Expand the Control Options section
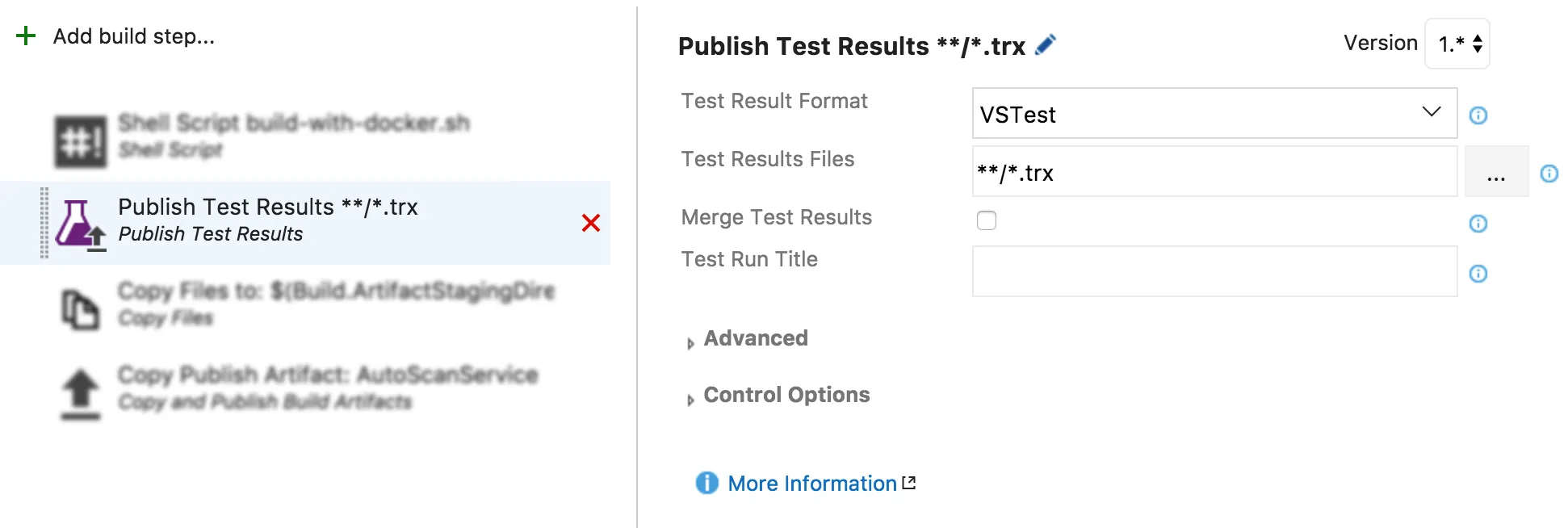1568x528 pixels. point(786,395)
